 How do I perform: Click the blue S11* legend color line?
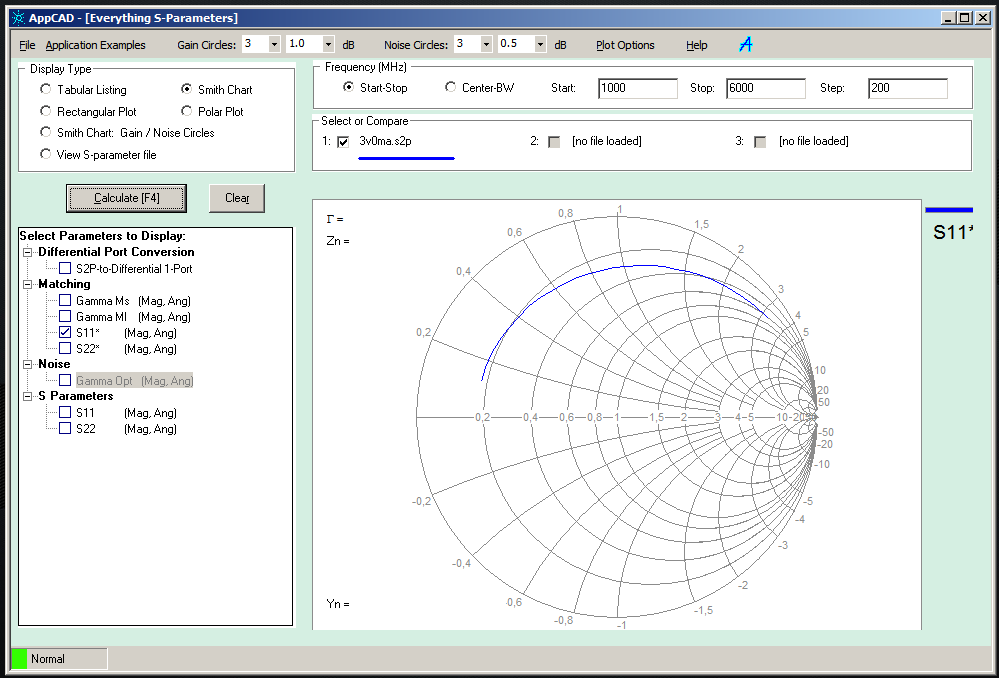click(948, 210)
